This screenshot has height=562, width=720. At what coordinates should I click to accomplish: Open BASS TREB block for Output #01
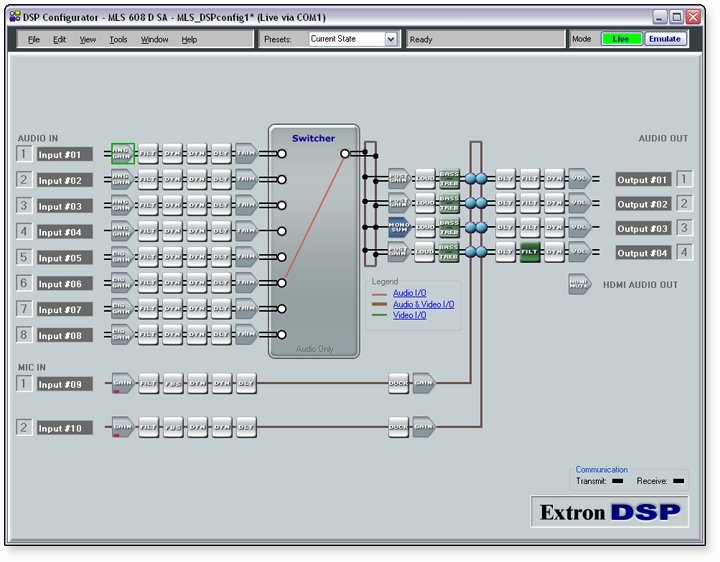[449, 179]
